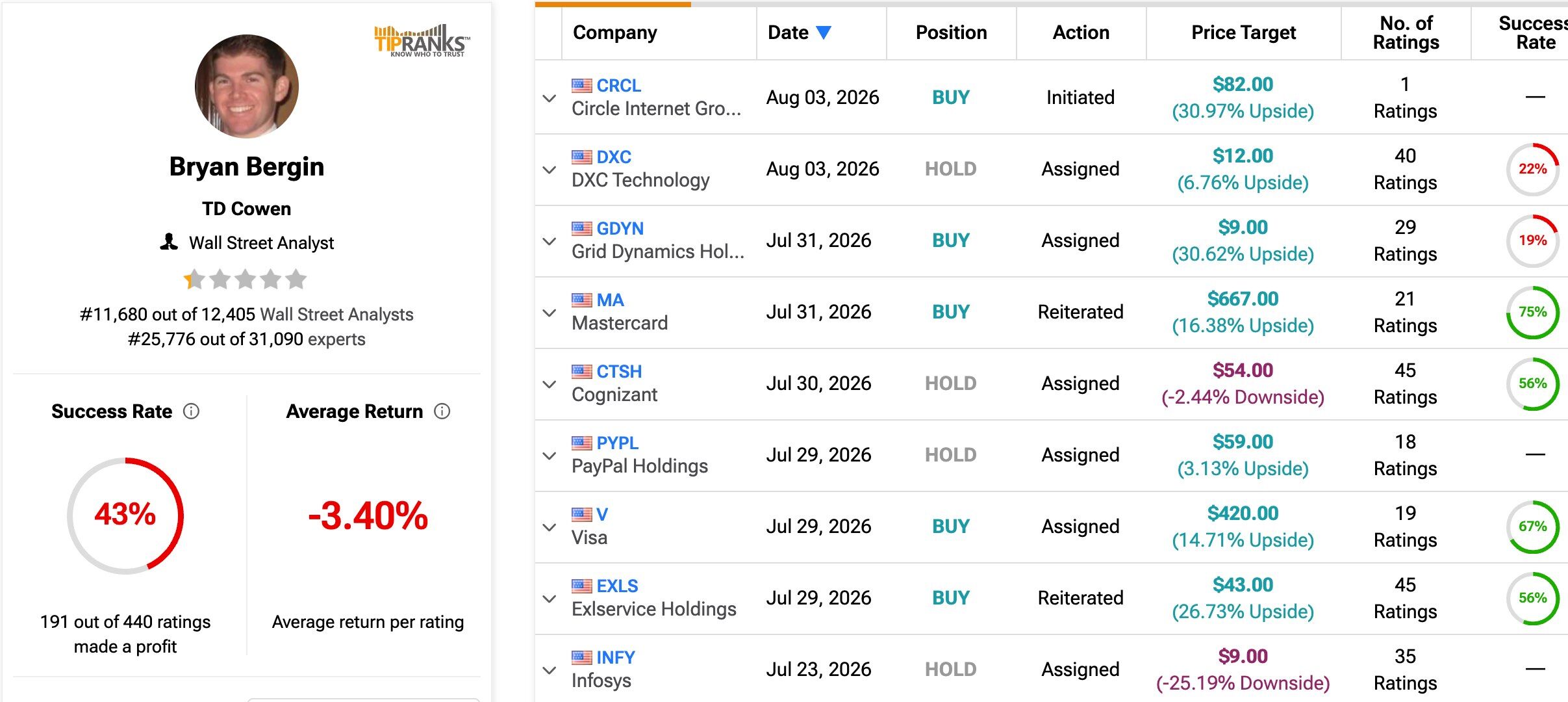Expand the CRCL Circle Internet row
1568x702 pixels.
tap(550, 98)
